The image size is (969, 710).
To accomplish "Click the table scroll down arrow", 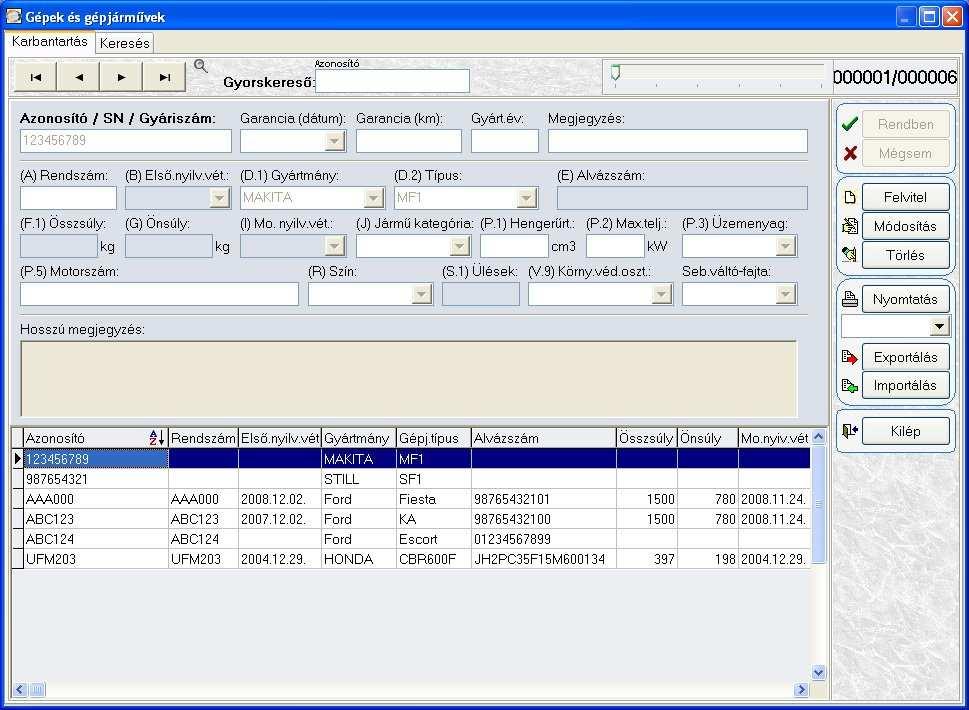I will point(818,672).
